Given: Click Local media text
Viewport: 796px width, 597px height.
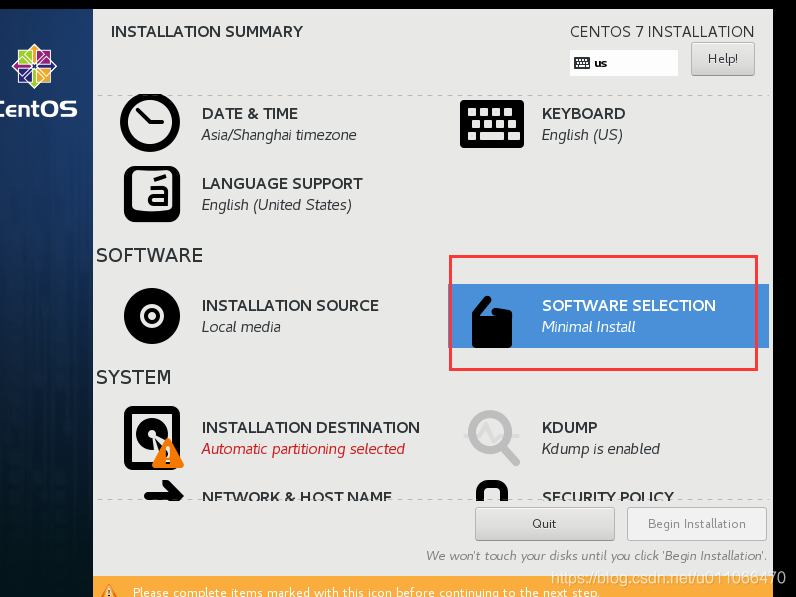Looking at the screenshot, I should click(x=241, y=327).
